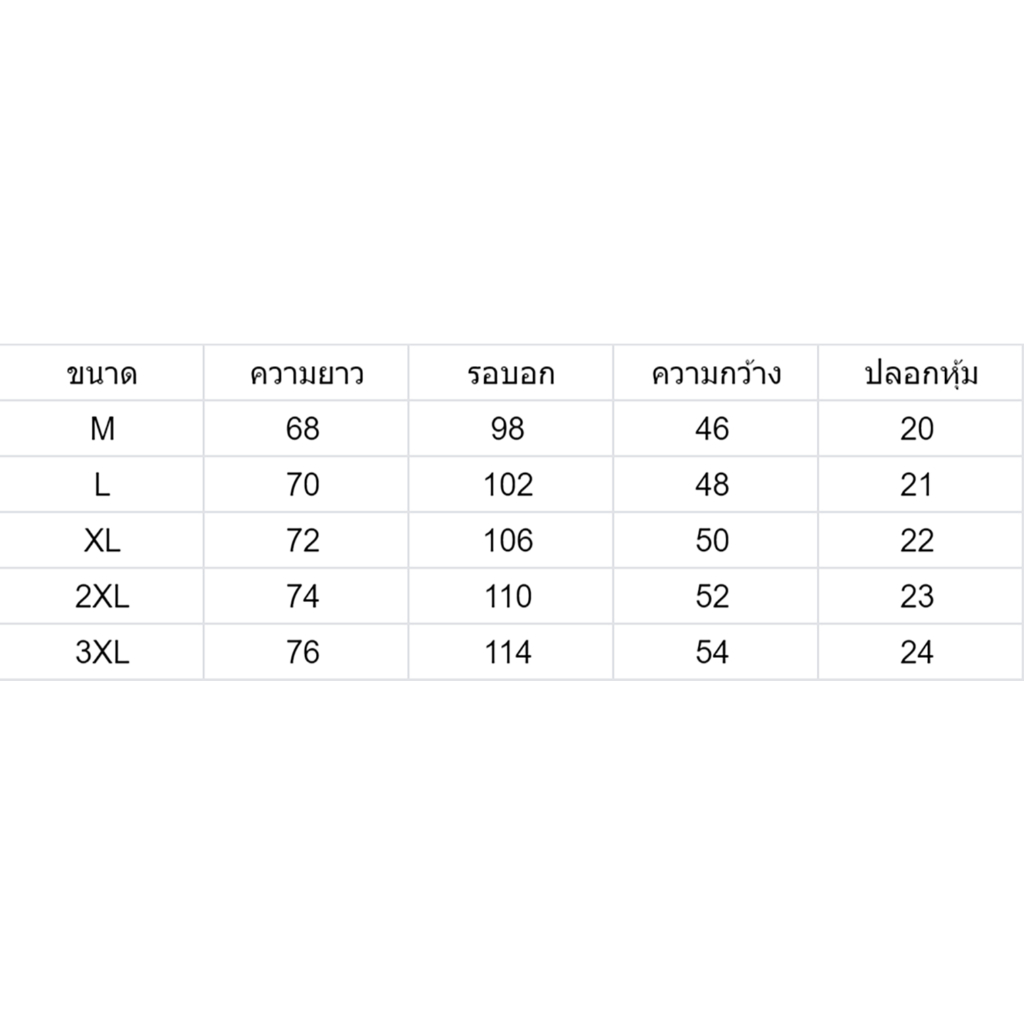Click the รอบอก column header
Viewport: 1024px width, 1024px height.
[511, 373]
